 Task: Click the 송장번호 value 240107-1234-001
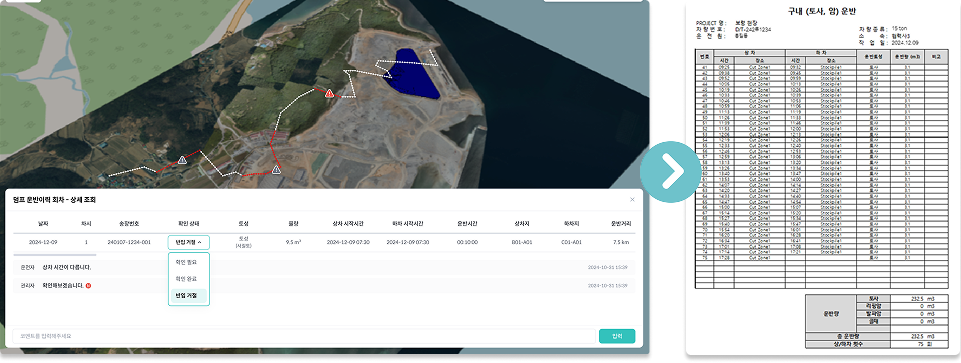pos(129,242)
